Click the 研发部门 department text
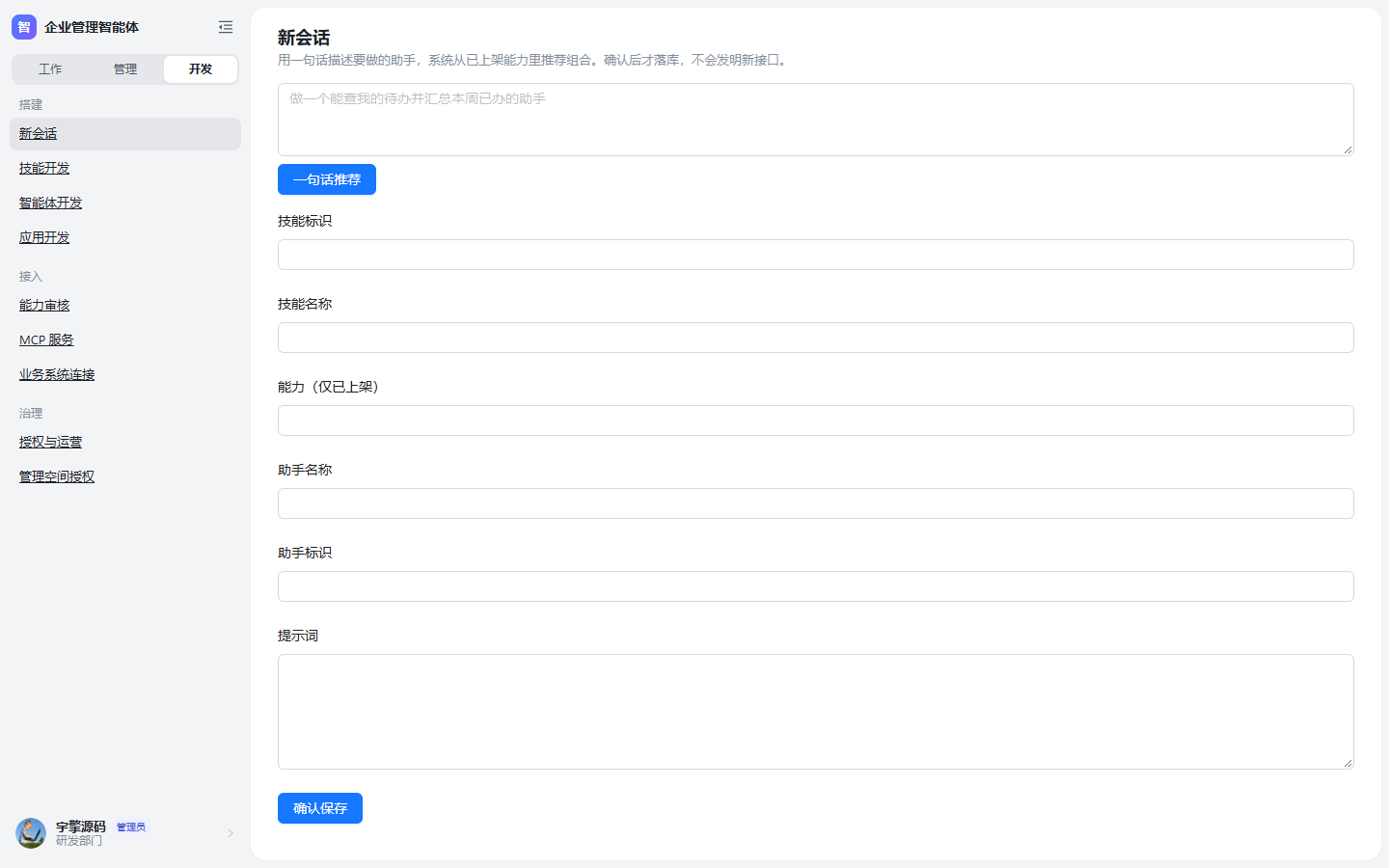This screenshot has width=1389, height=868. (79, 841)
